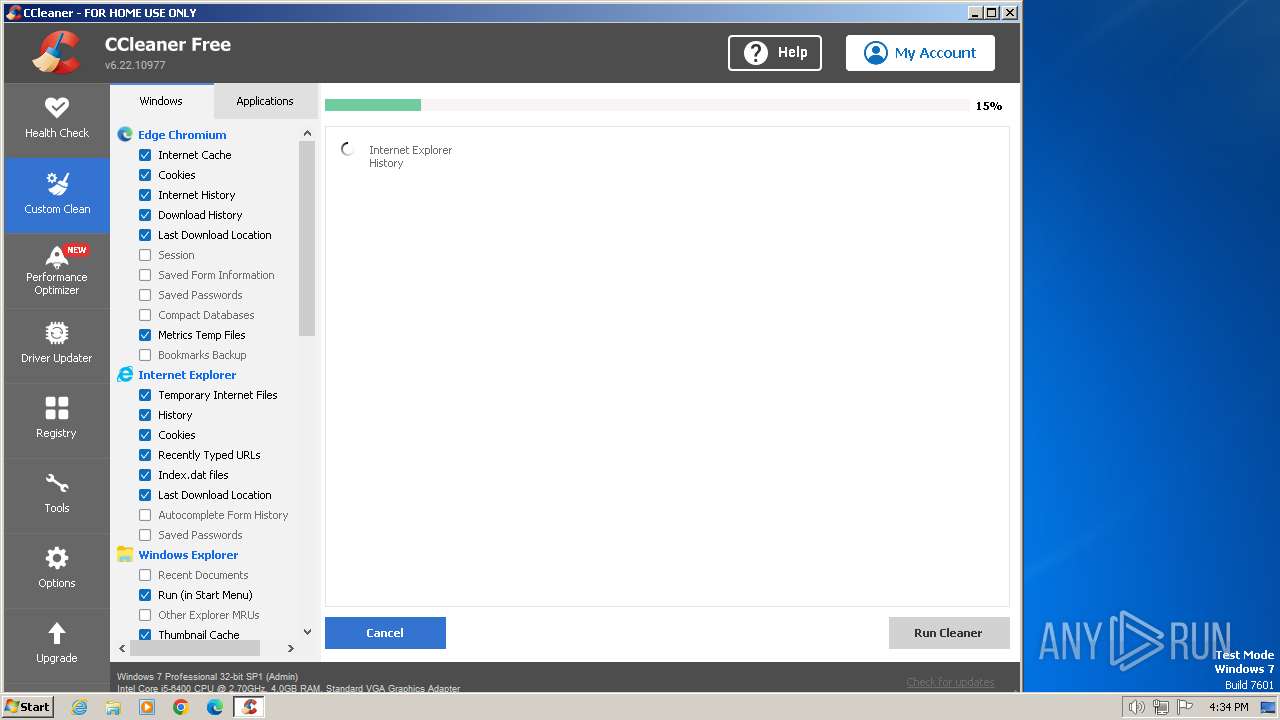
Task: Click the CCleaner logo in header
Action: pos(56,53)
